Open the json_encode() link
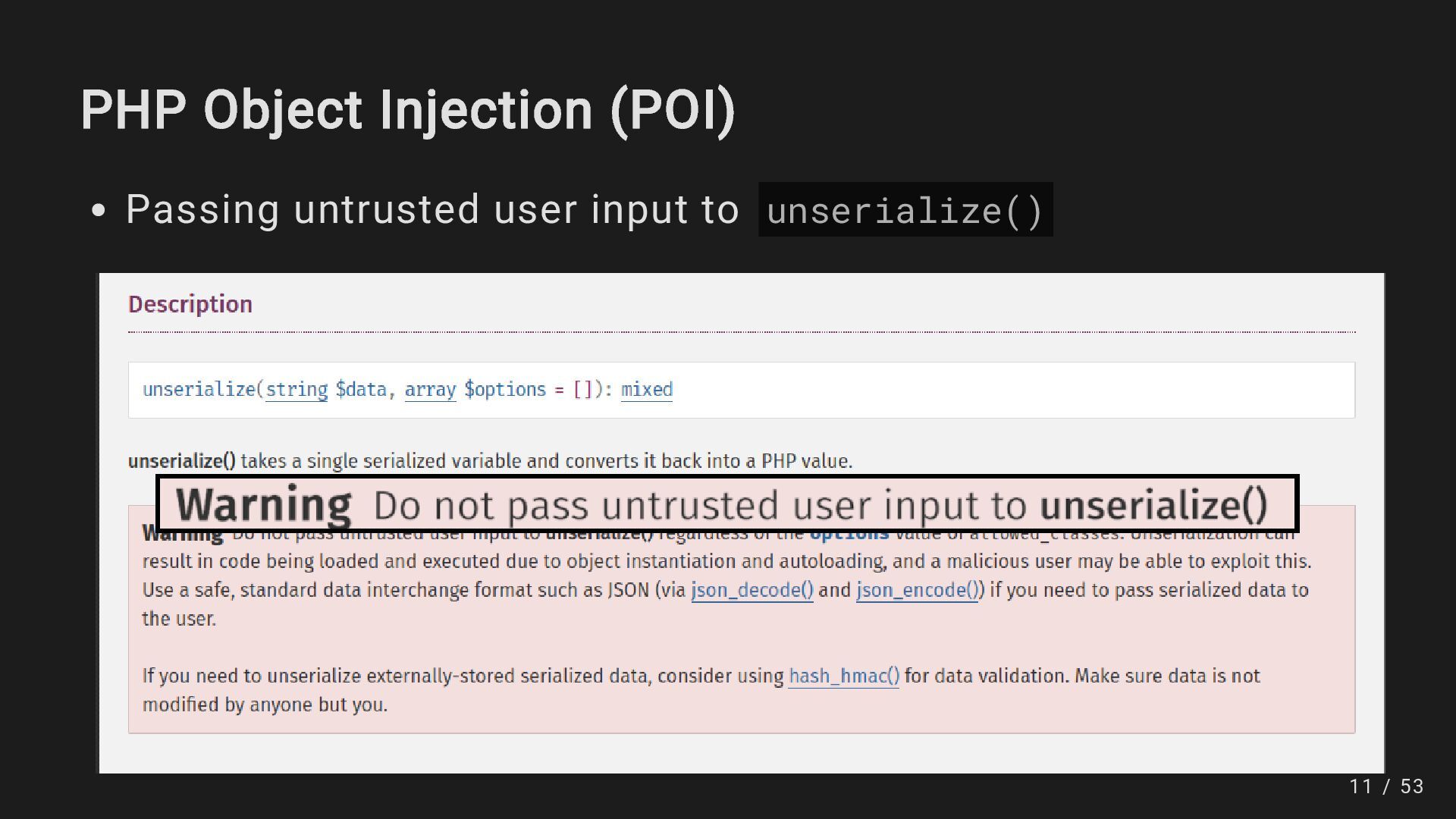Viewport: 1456px width, 819px height. coord(917,590)
